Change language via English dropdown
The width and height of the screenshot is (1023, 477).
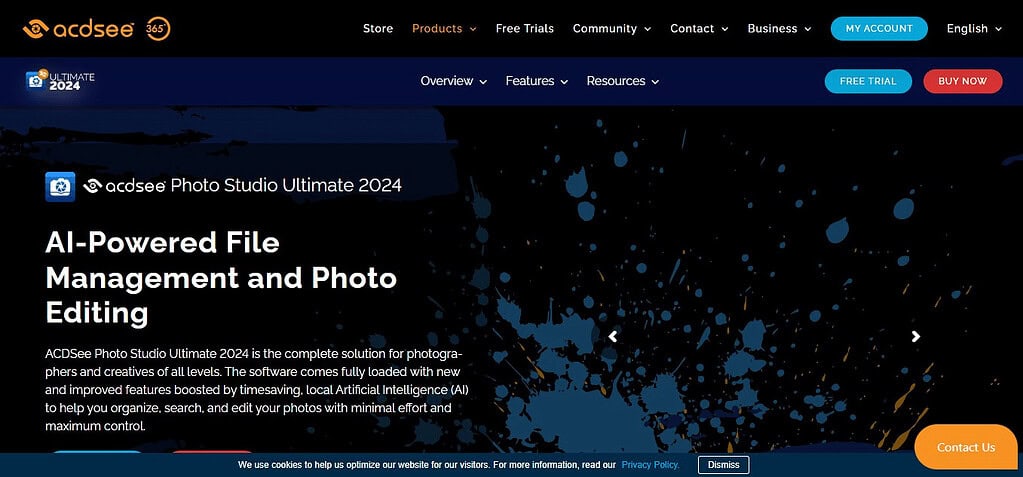(x=974, y=29)
